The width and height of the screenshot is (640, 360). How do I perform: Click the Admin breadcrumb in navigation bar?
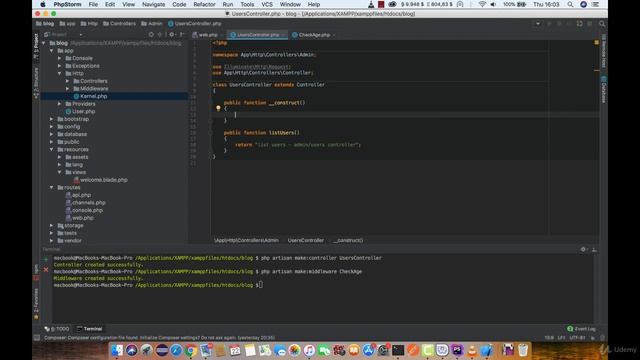click(151, 24)
